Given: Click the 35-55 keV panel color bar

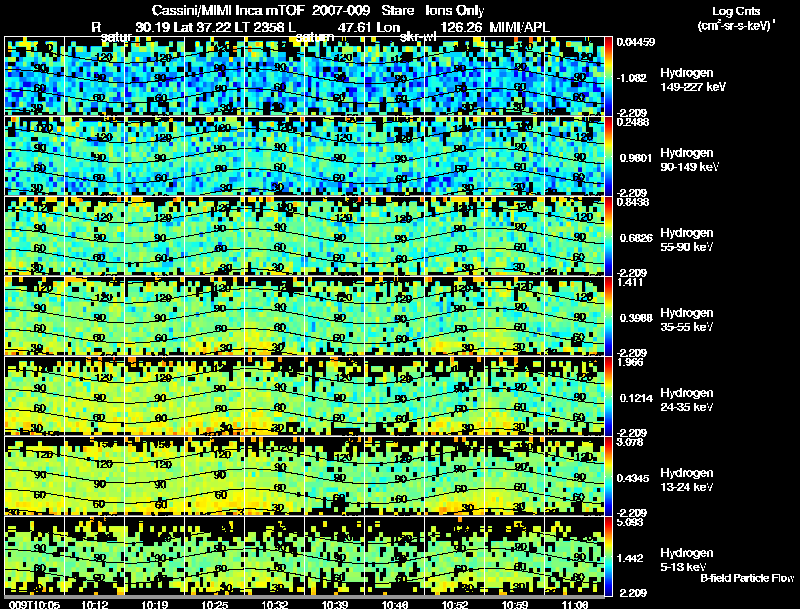Looking at the screenshot, I should 608,316.
